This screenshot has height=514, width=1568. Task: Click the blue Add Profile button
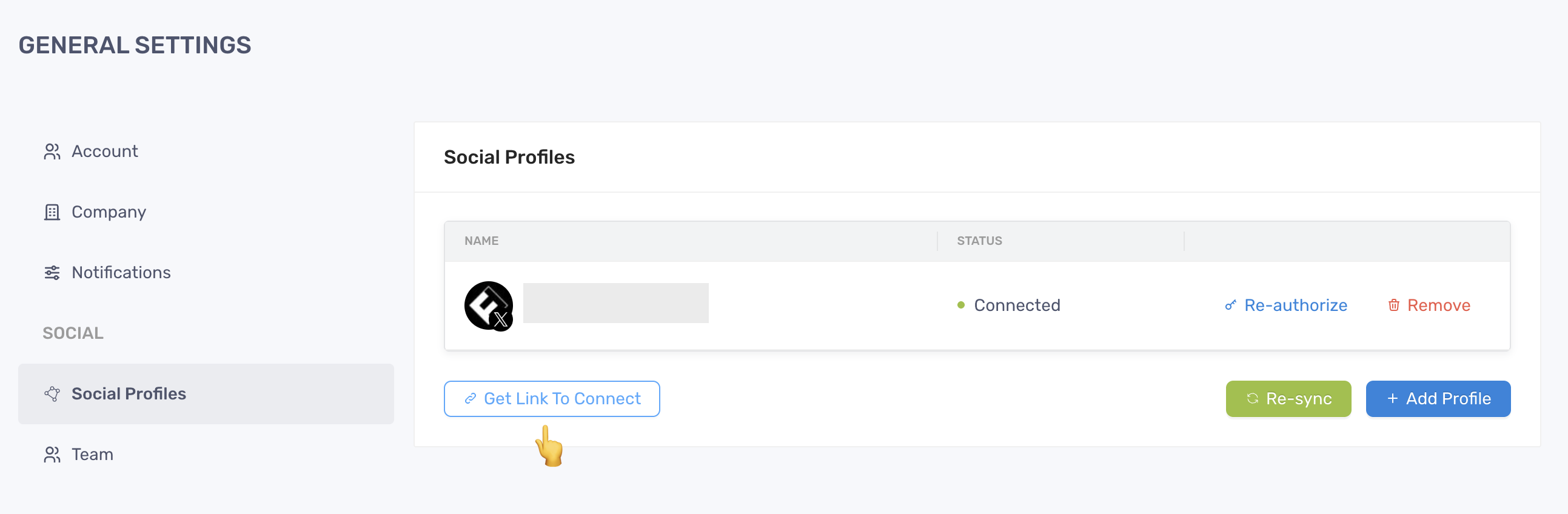1438,399
